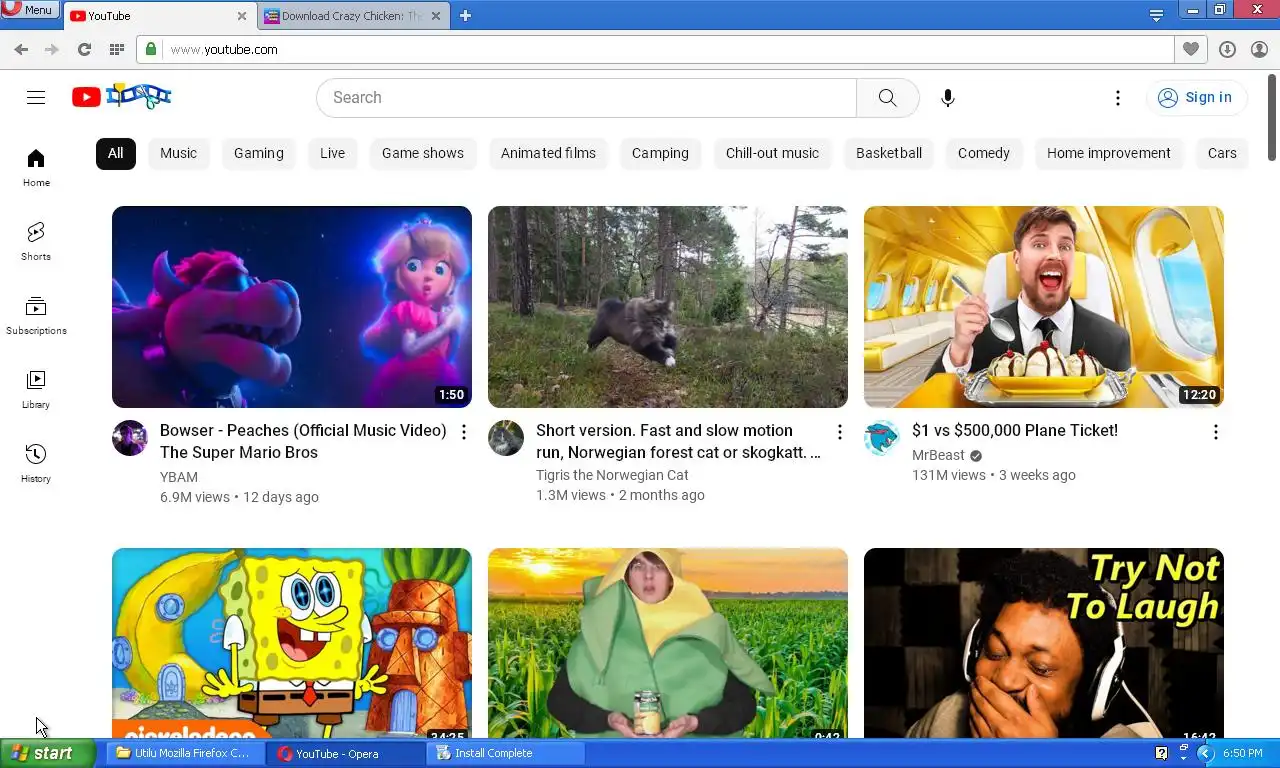This screenshot has width=1280, height=768.
Task: Open the YBAM channel name link
Action: tap(179, 477)
